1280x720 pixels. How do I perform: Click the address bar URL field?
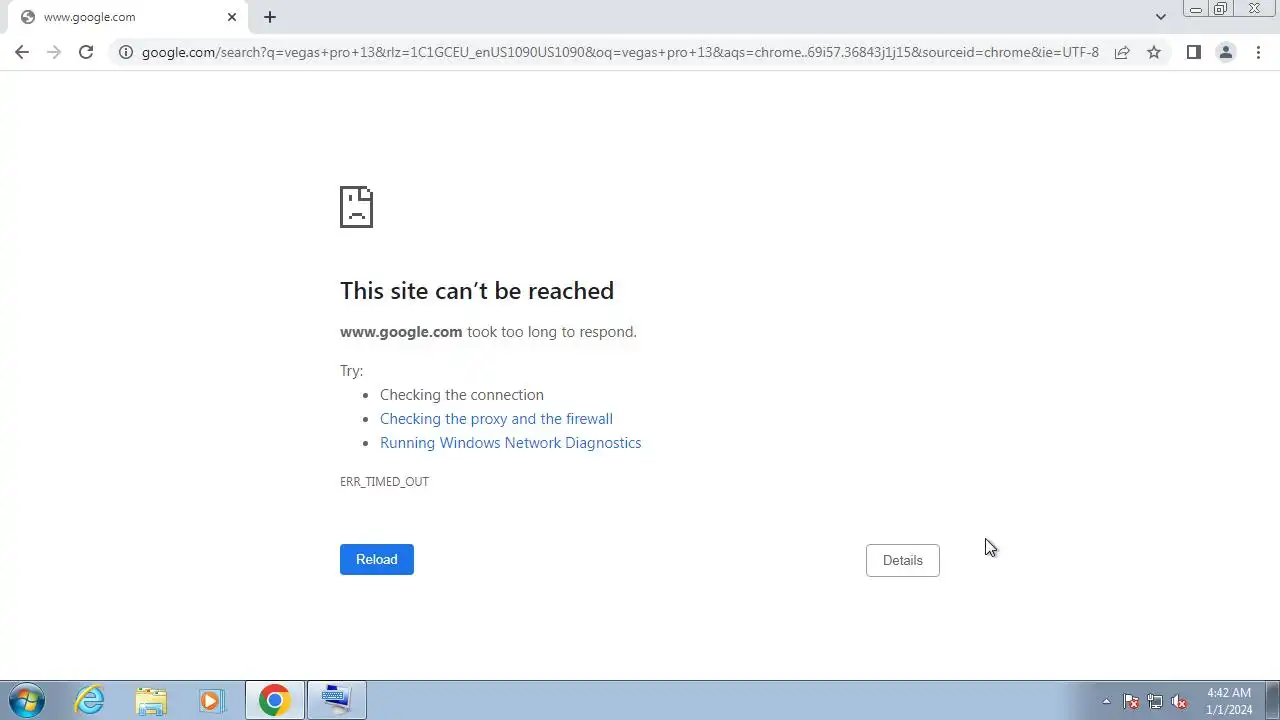(620, 52)
